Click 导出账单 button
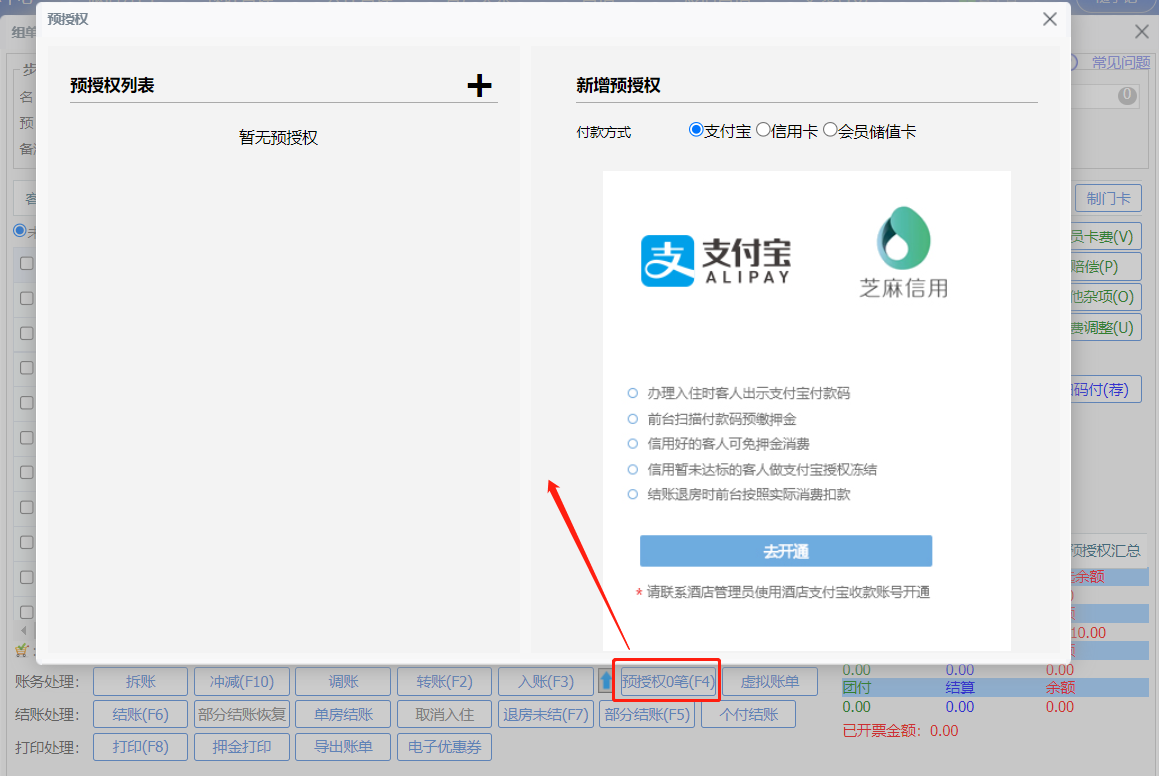The image size is (1159, 776). click(343, 747)
